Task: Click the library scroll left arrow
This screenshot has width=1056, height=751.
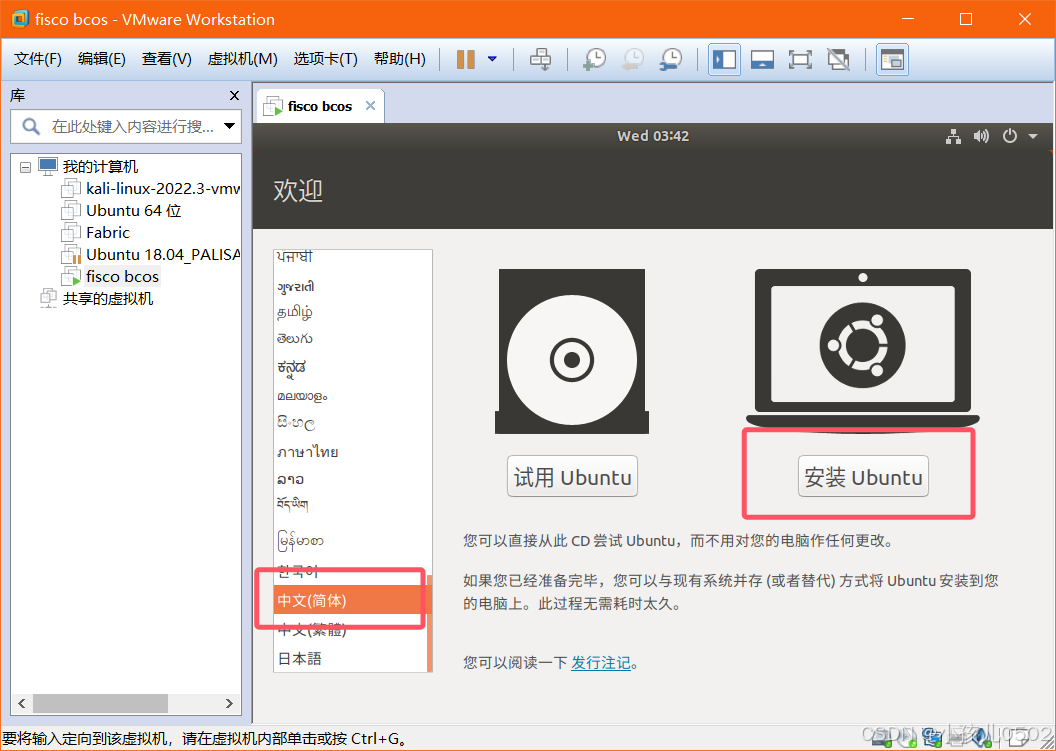Action: pos(22,703)
